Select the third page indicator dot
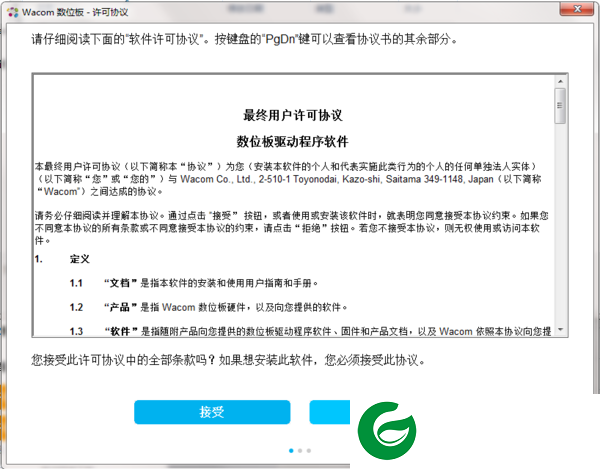Viewport: 600px width, 469px height. 309,451
